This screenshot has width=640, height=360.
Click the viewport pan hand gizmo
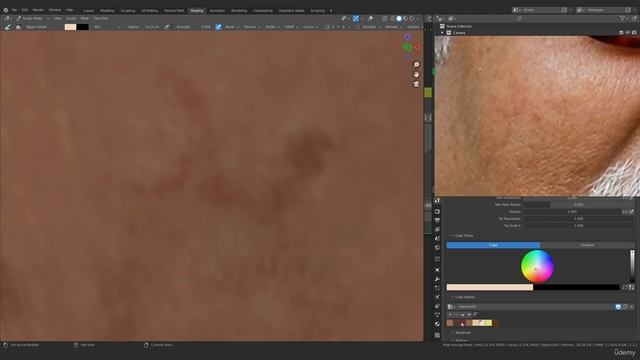tap(416, 75)
